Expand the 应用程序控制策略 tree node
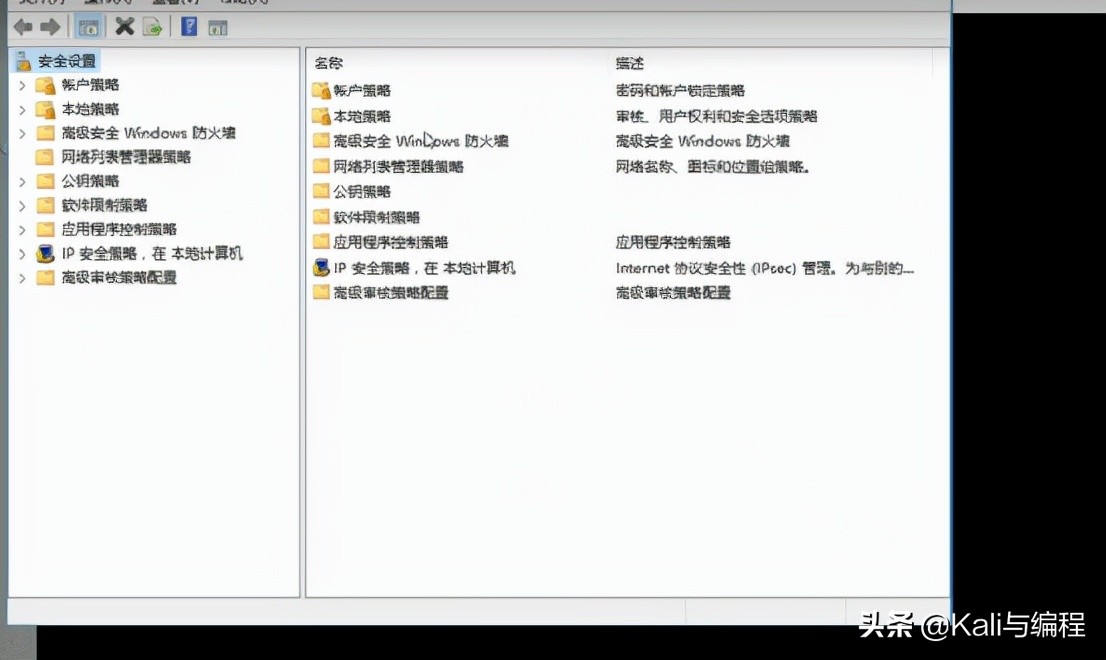Image resolution: width=1106 pixels, height=660 pixels. 22,229
